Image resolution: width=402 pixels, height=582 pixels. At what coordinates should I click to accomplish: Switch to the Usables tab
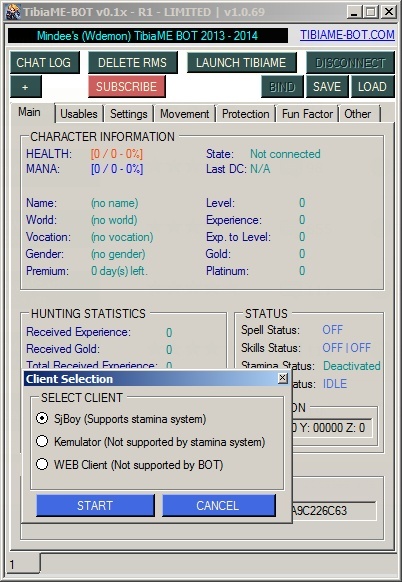[x=79, y=114]
